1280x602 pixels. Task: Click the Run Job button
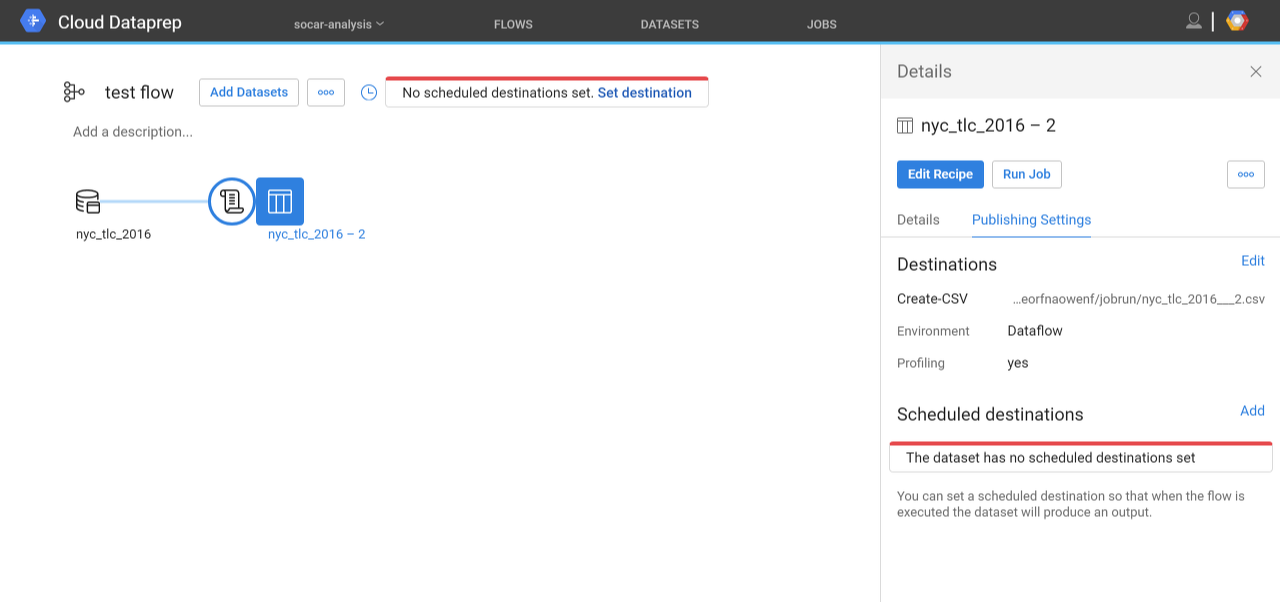pos(1027,174)
